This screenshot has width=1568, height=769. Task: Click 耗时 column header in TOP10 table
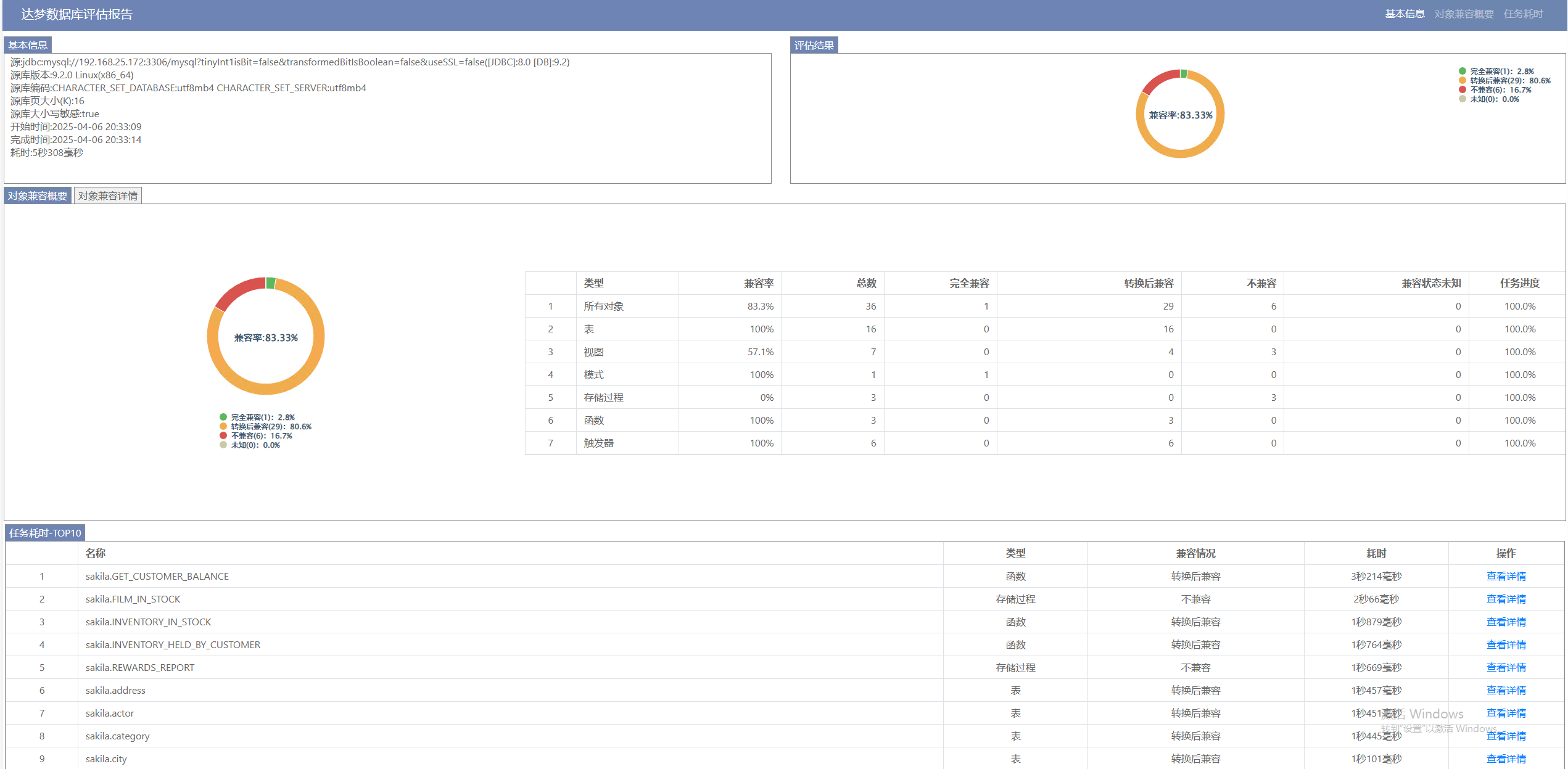1376,554
